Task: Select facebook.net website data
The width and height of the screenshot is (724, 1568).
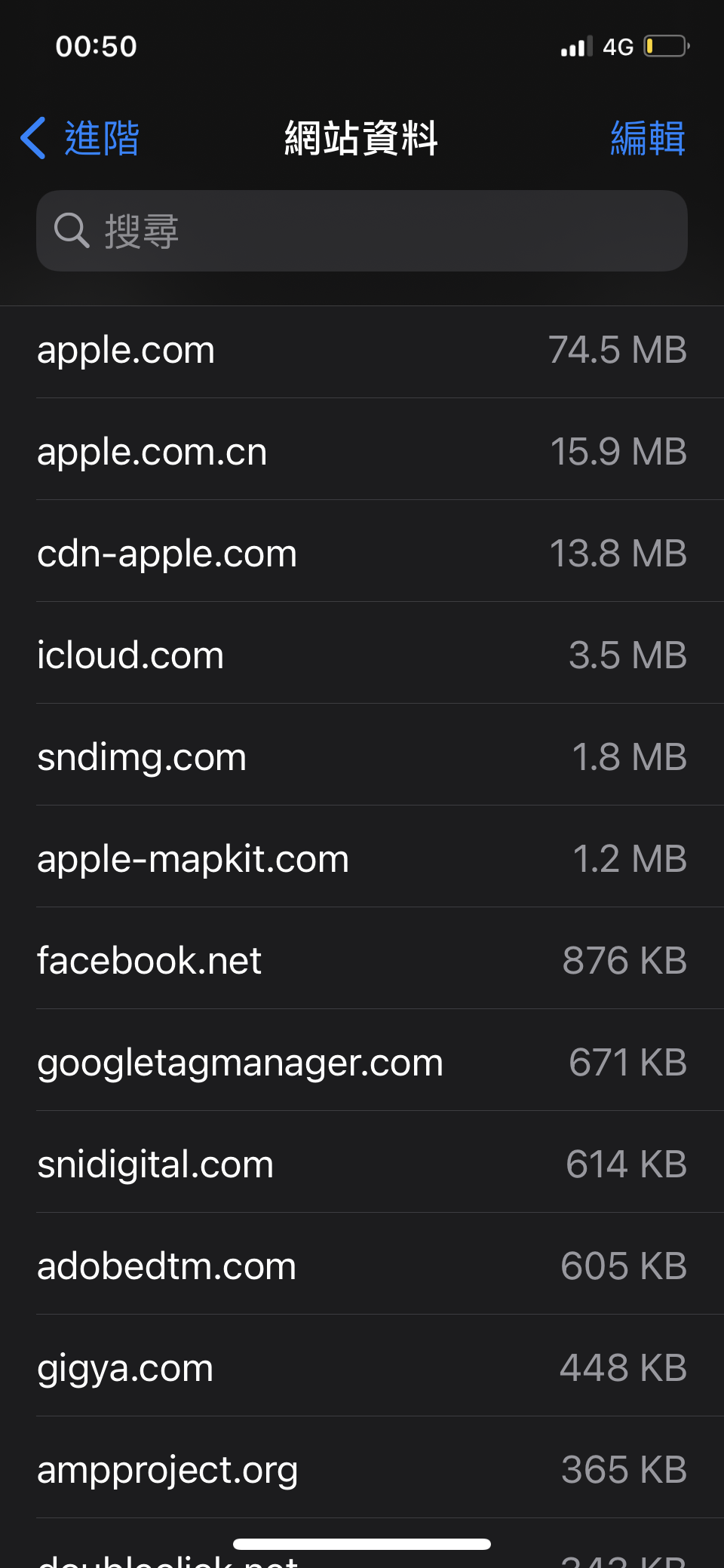Action: [362, 961]
